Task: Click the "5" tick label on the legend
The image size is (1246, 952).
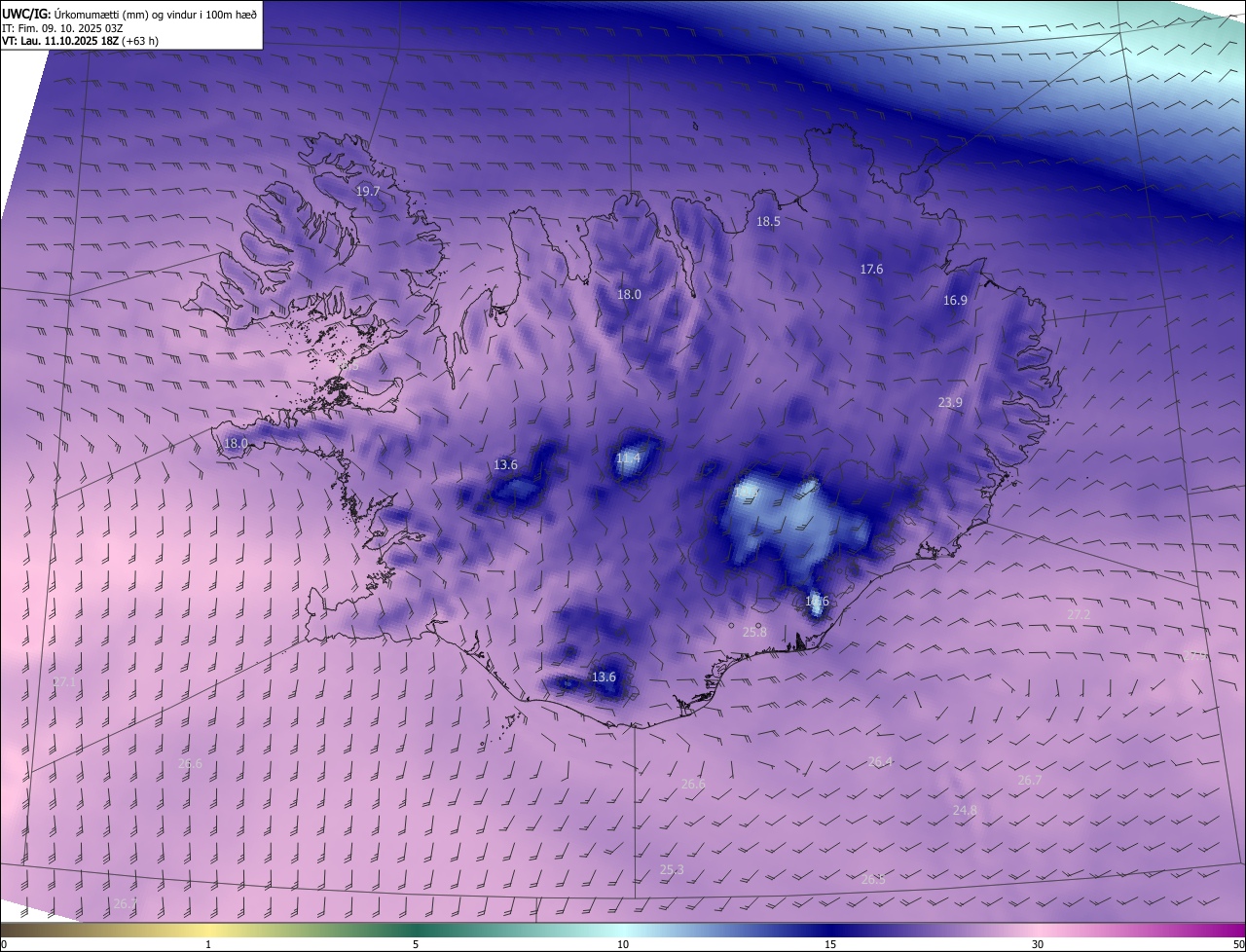Action: coord(416,944)
